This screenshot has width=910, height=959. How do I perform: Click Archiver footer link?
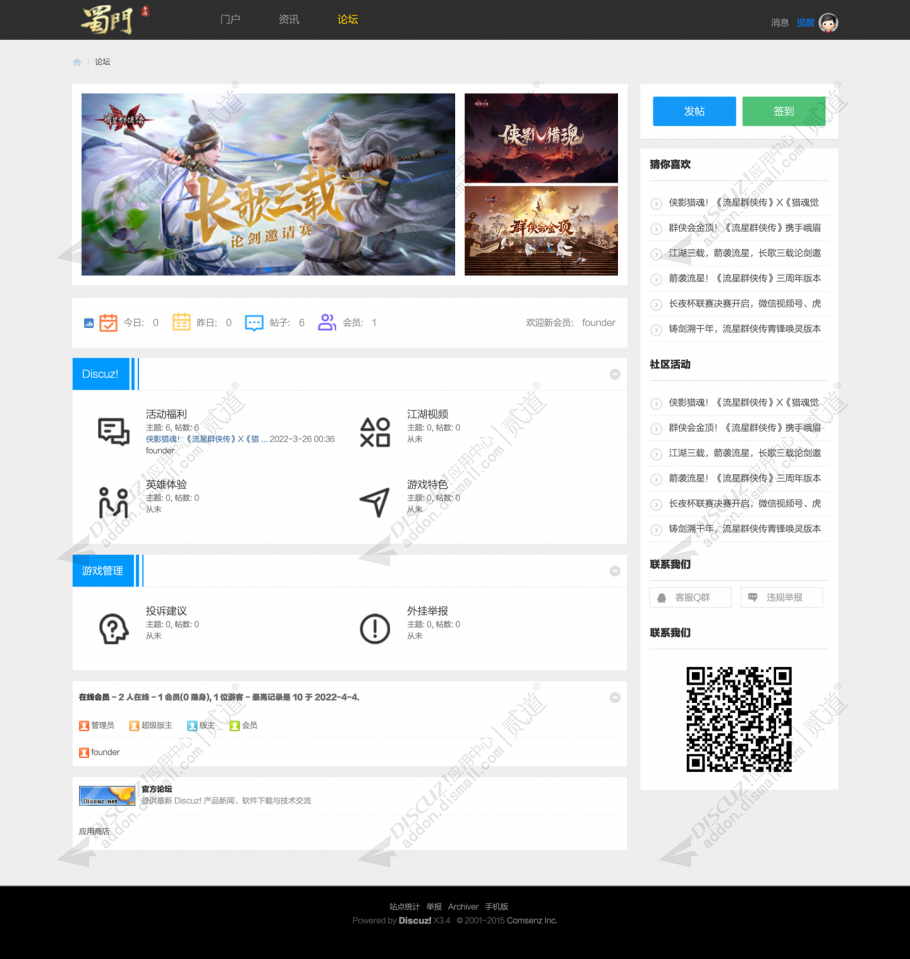[463, 906]
